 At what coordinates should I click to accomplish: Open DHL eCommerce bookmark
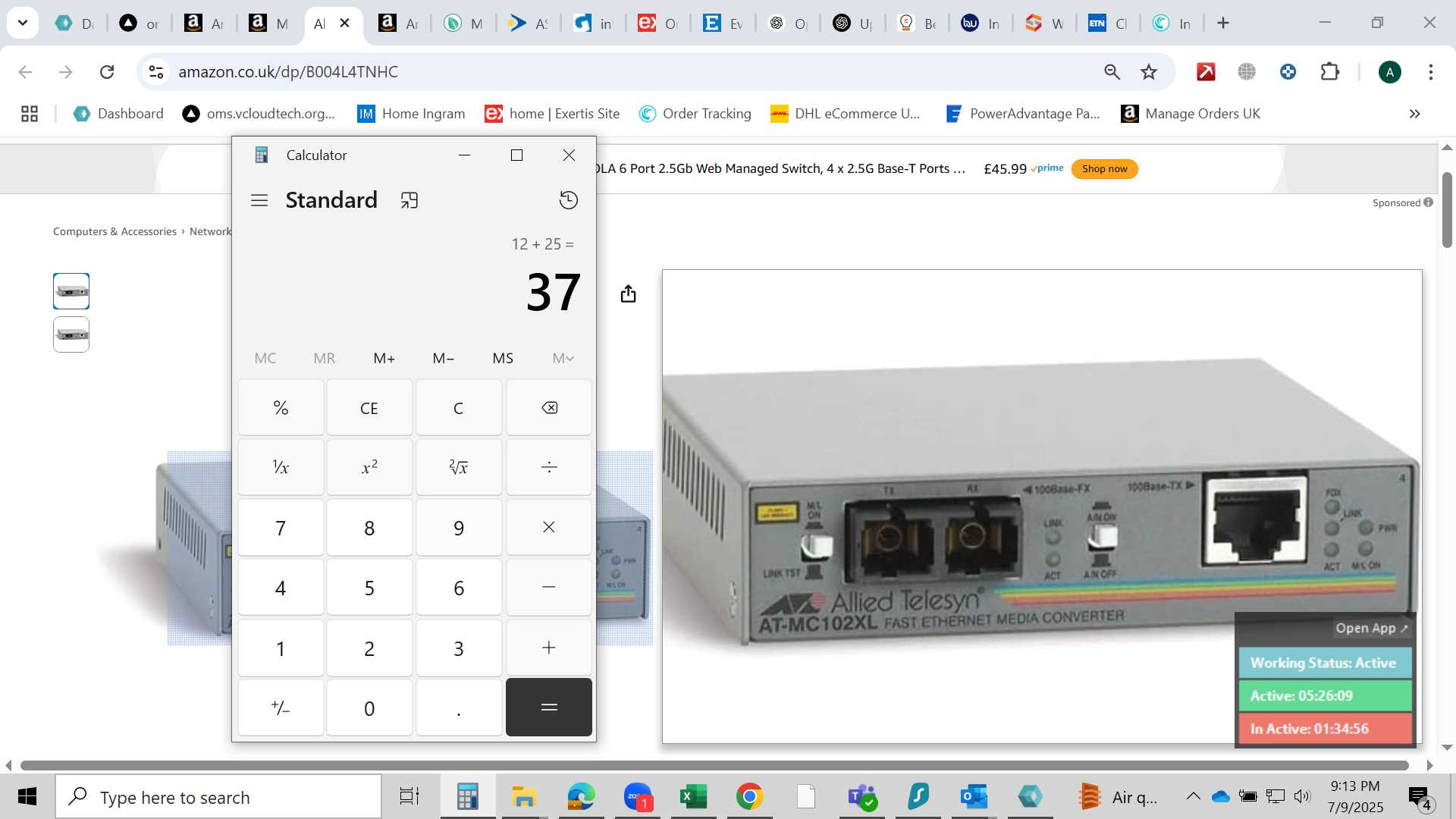[846, 114]
